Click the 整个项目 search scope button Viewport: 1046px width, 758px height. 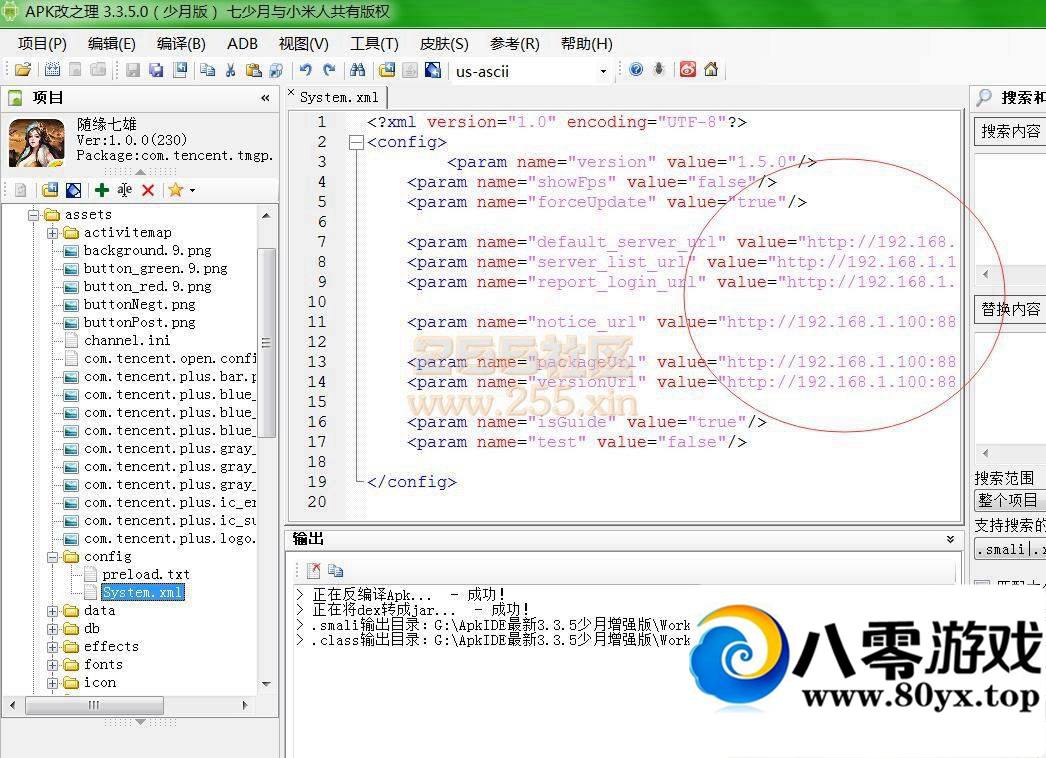[1009, 500]
